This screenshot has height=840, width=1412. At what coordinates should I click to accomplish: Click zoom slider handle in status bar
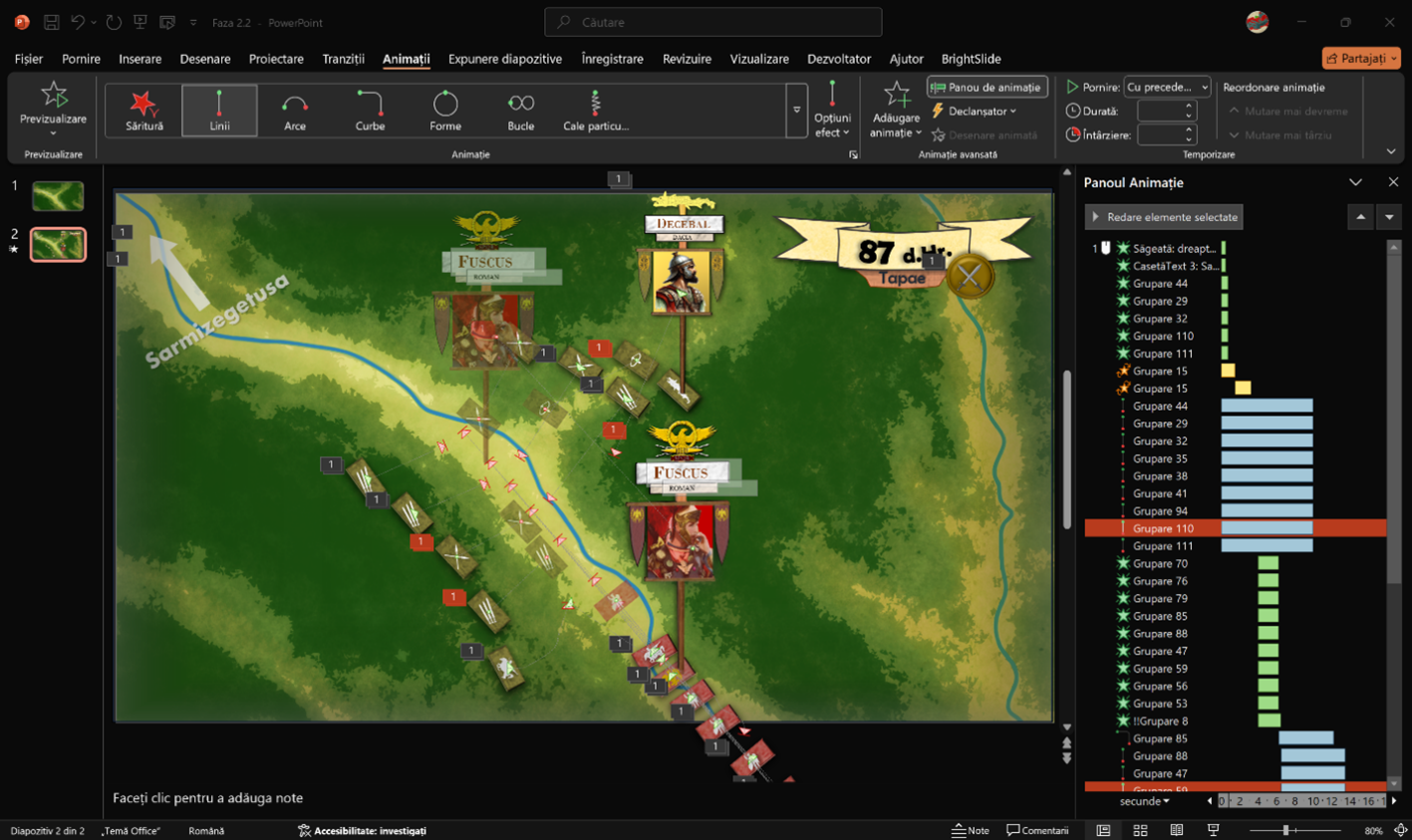coord(1285,830)
